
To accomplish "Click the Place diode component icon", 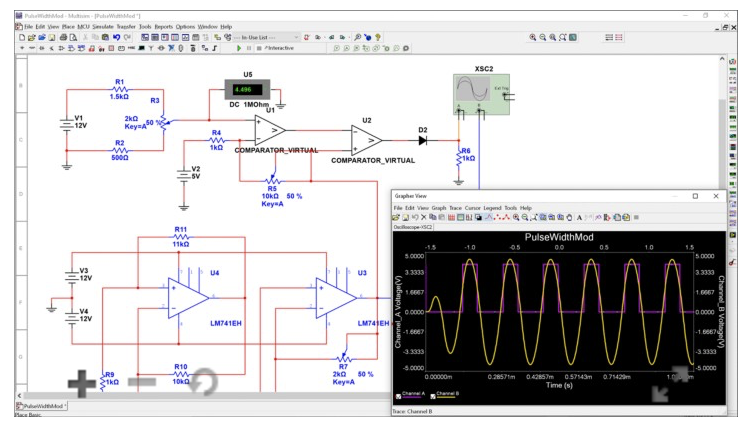I will [42, 48].
